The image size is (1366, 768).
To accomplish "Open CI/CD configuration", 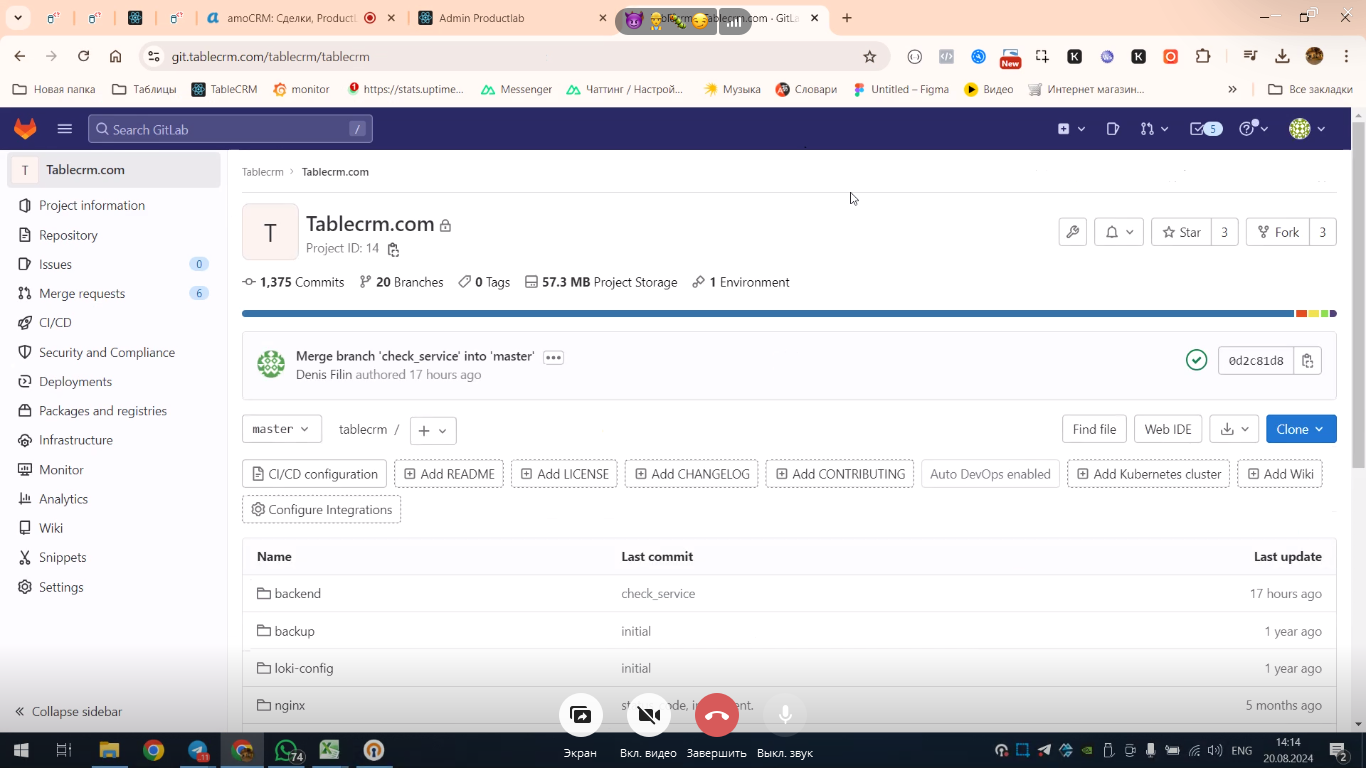I will [x=314, y=474].
